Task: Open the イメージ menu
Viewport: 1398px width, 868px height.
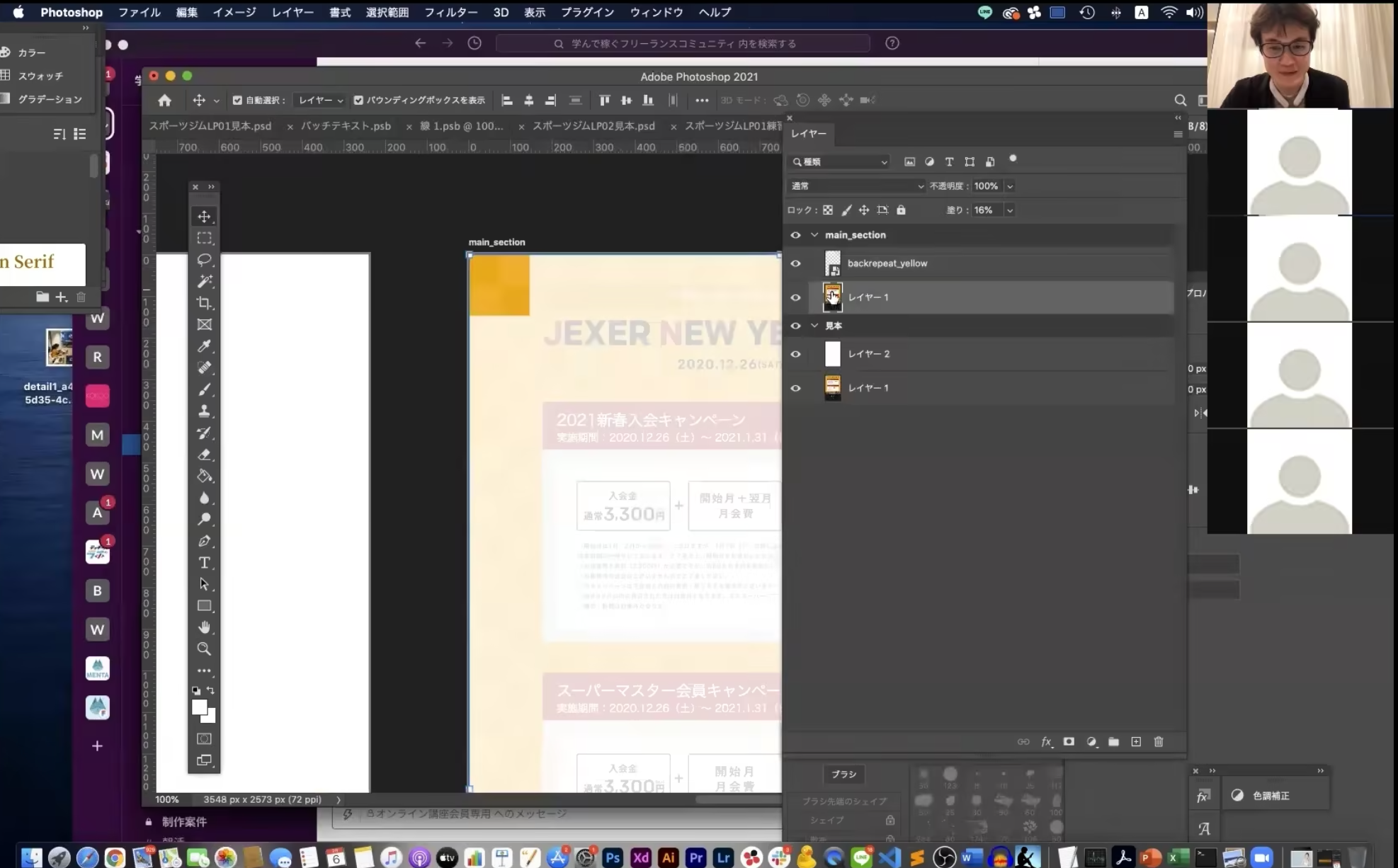Action: (x=234, y=12)
